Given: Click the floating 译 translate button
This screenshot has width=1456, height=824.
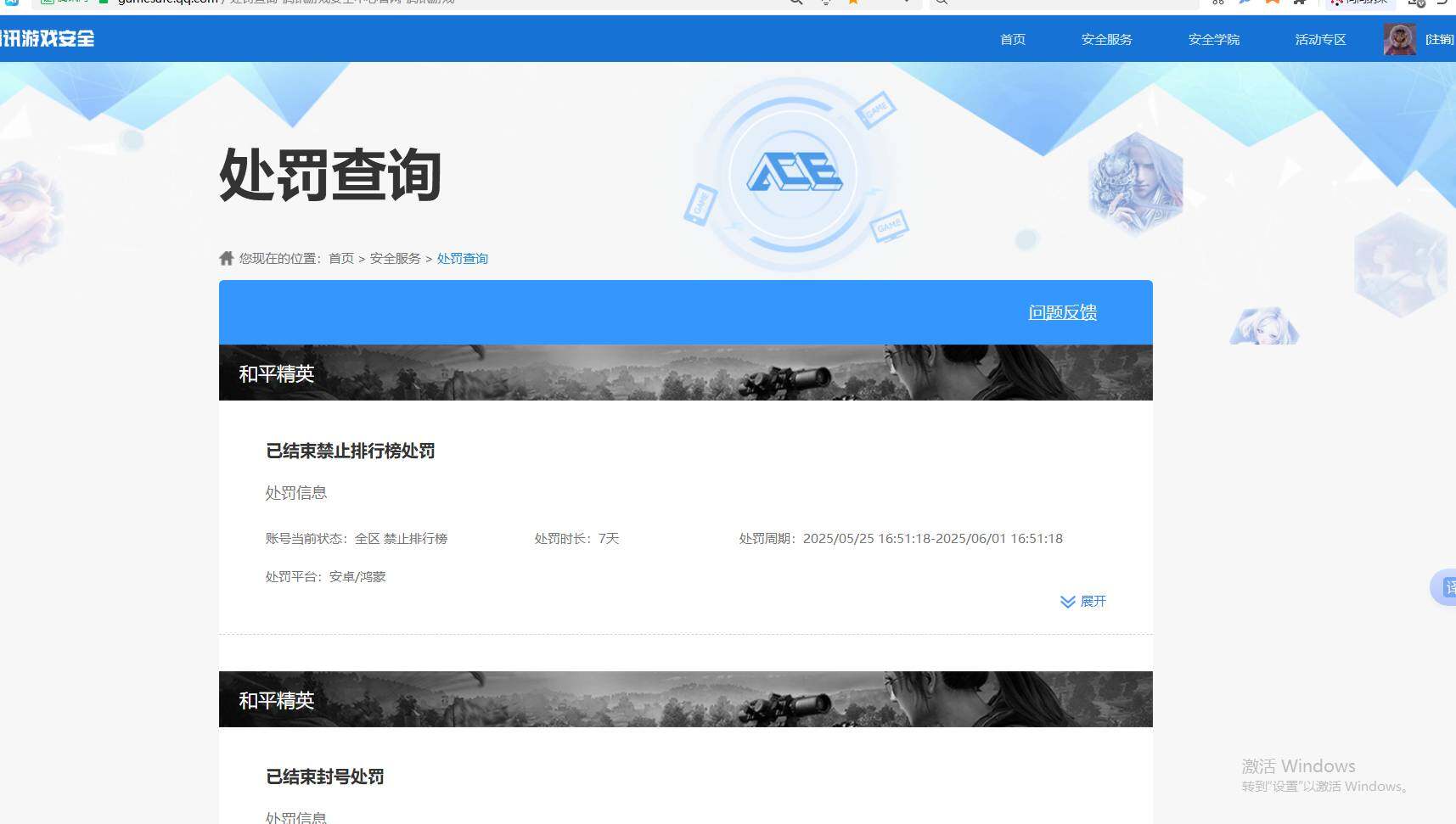Looking at the screenshot, I should tap(1448, 588).
